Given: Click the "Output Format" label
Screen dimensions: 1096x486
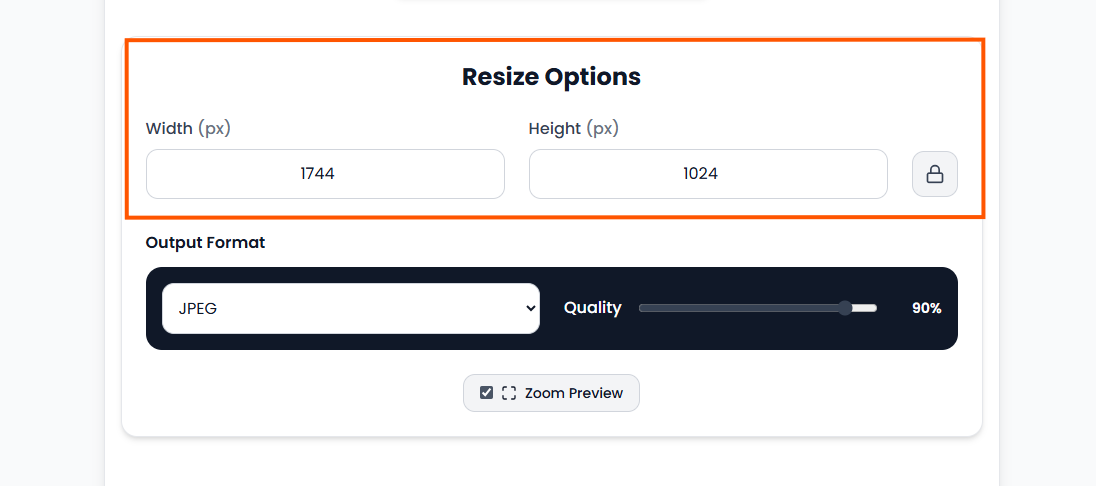Looking at the screenshot, I should (205, 242).
